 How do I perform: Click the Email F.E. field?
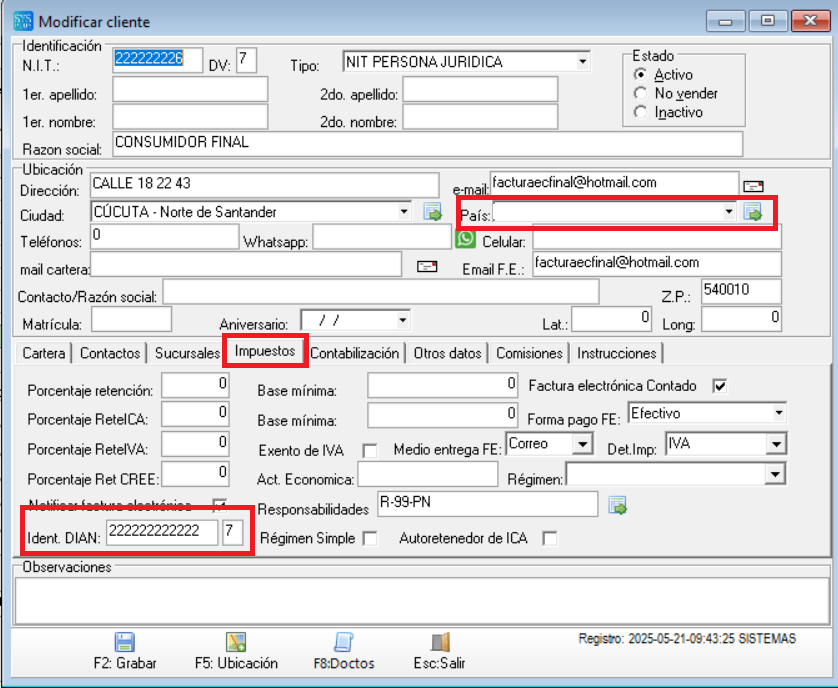coord(657,264)
